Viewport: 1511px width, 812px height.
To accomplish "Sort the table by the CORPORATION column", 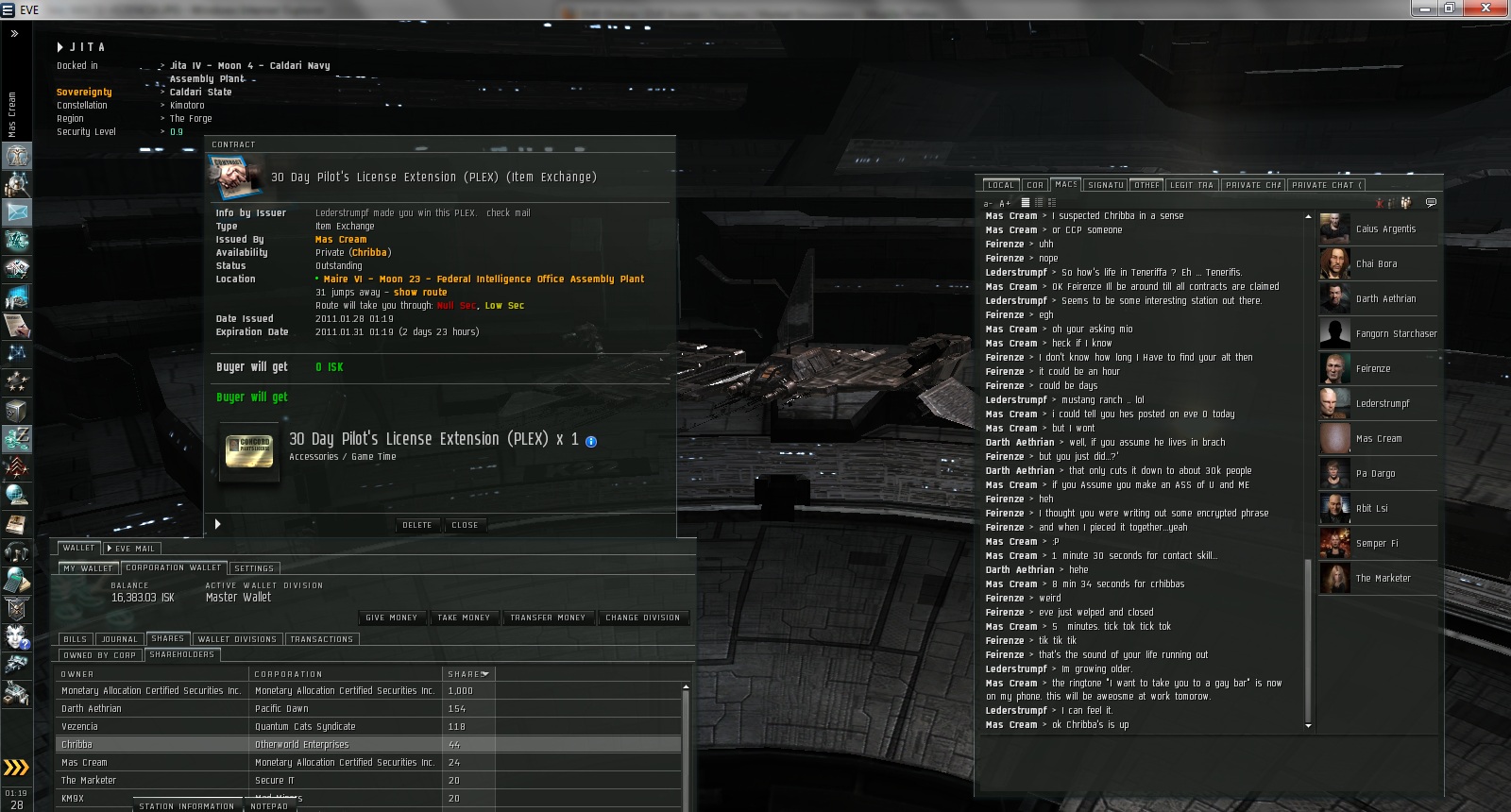I will (x=347, y=674).
